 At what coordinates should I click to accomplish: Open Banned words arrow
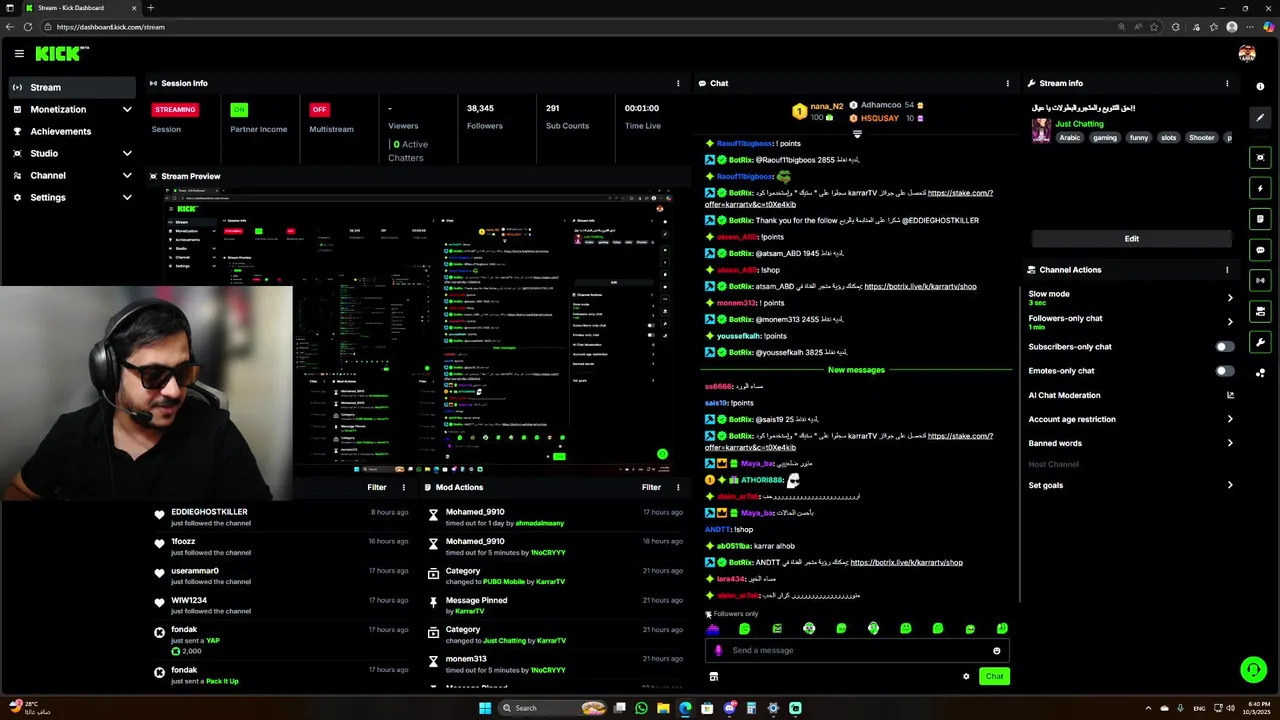(1230, 443)
